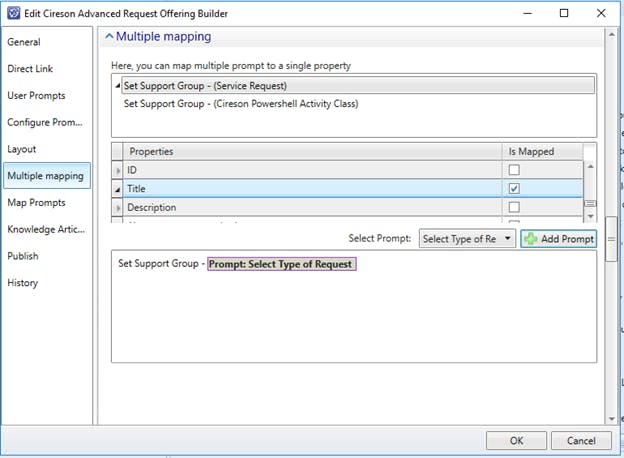Click the main panel vertical scrollbar thumb
This screenshot has width=624, height=458.
pos(612,239)
